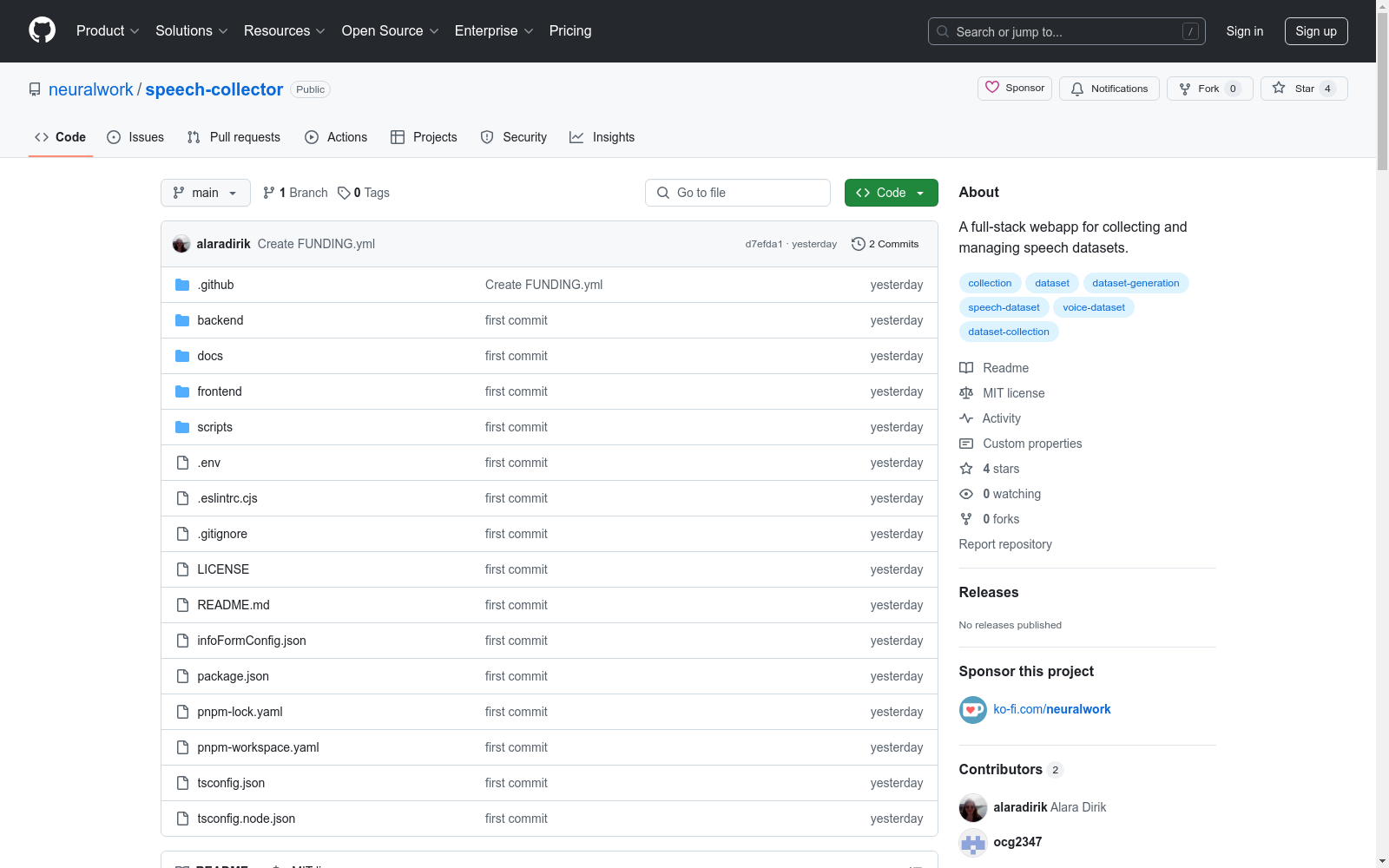Screen dimensions: 1389x868
Task: Click the backend folder icon
Action: click(x=182, y=320)
